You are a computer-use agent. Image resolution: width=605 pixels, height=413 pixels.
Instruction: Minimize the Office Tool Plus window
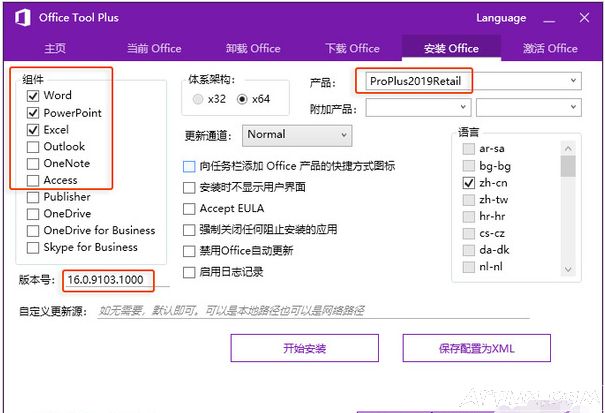(549, 19)
